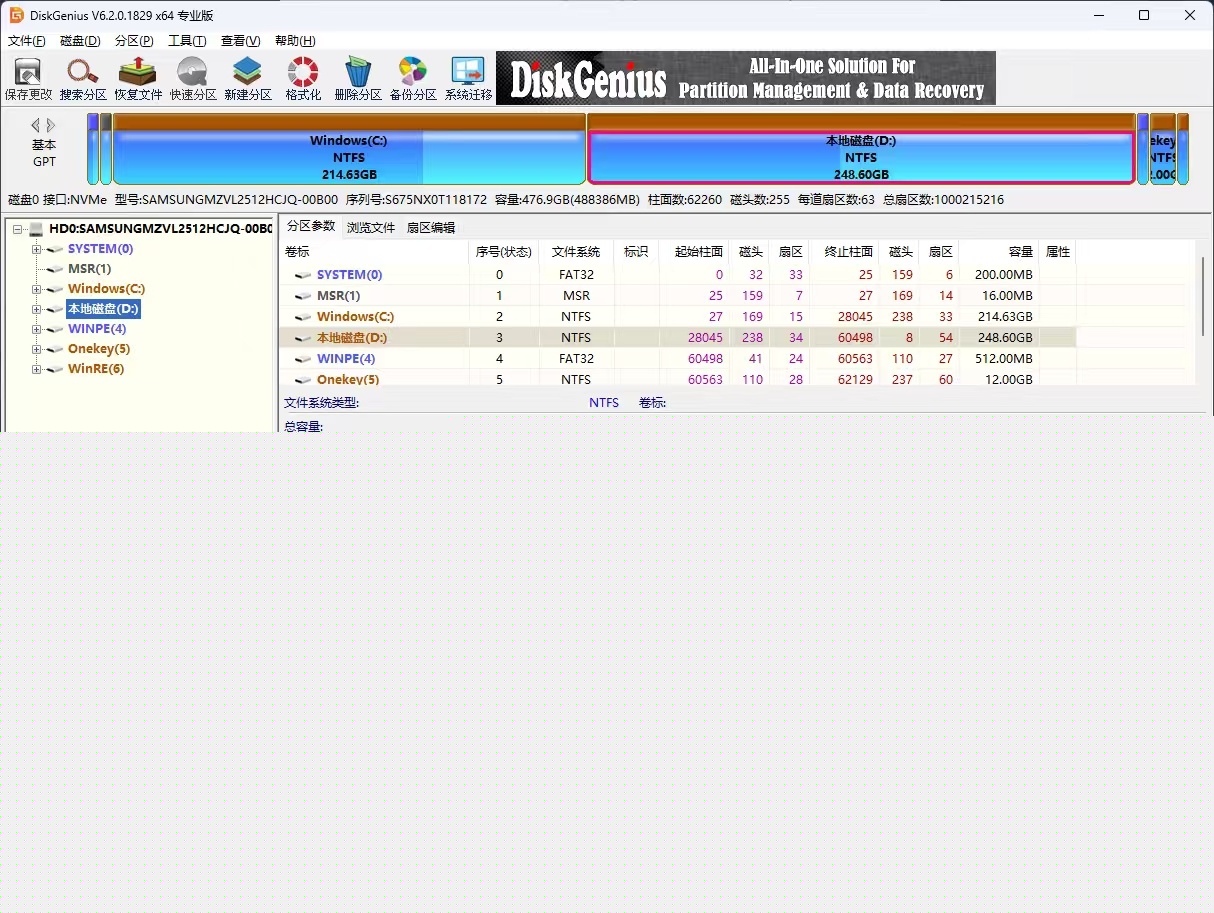Open the 工具(T) menu

point(187,41)
